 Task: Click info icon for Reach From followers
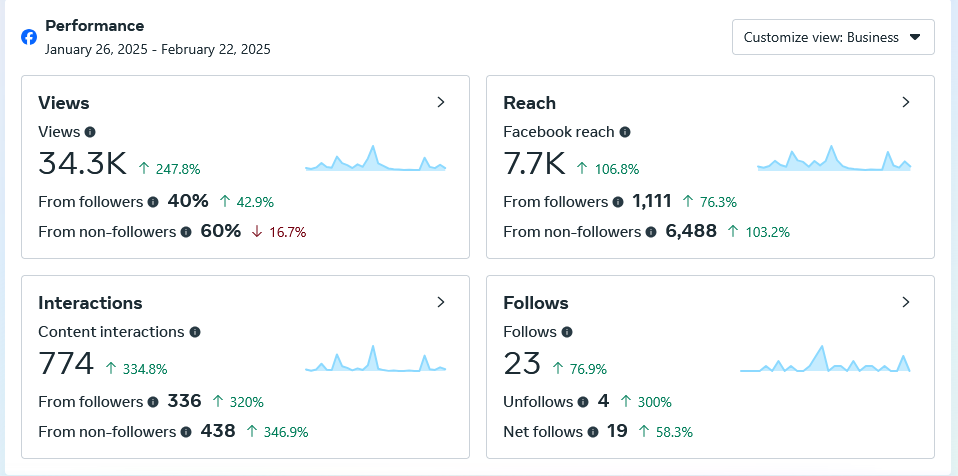pyautogui.click(x=618, y=202)
